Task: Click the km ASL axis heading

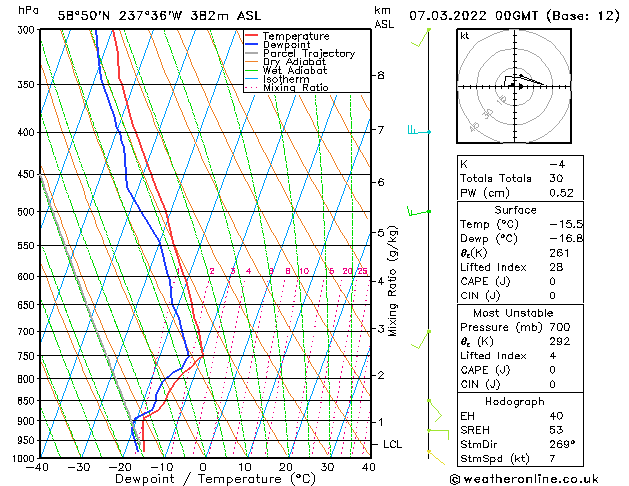Action: 384,17
